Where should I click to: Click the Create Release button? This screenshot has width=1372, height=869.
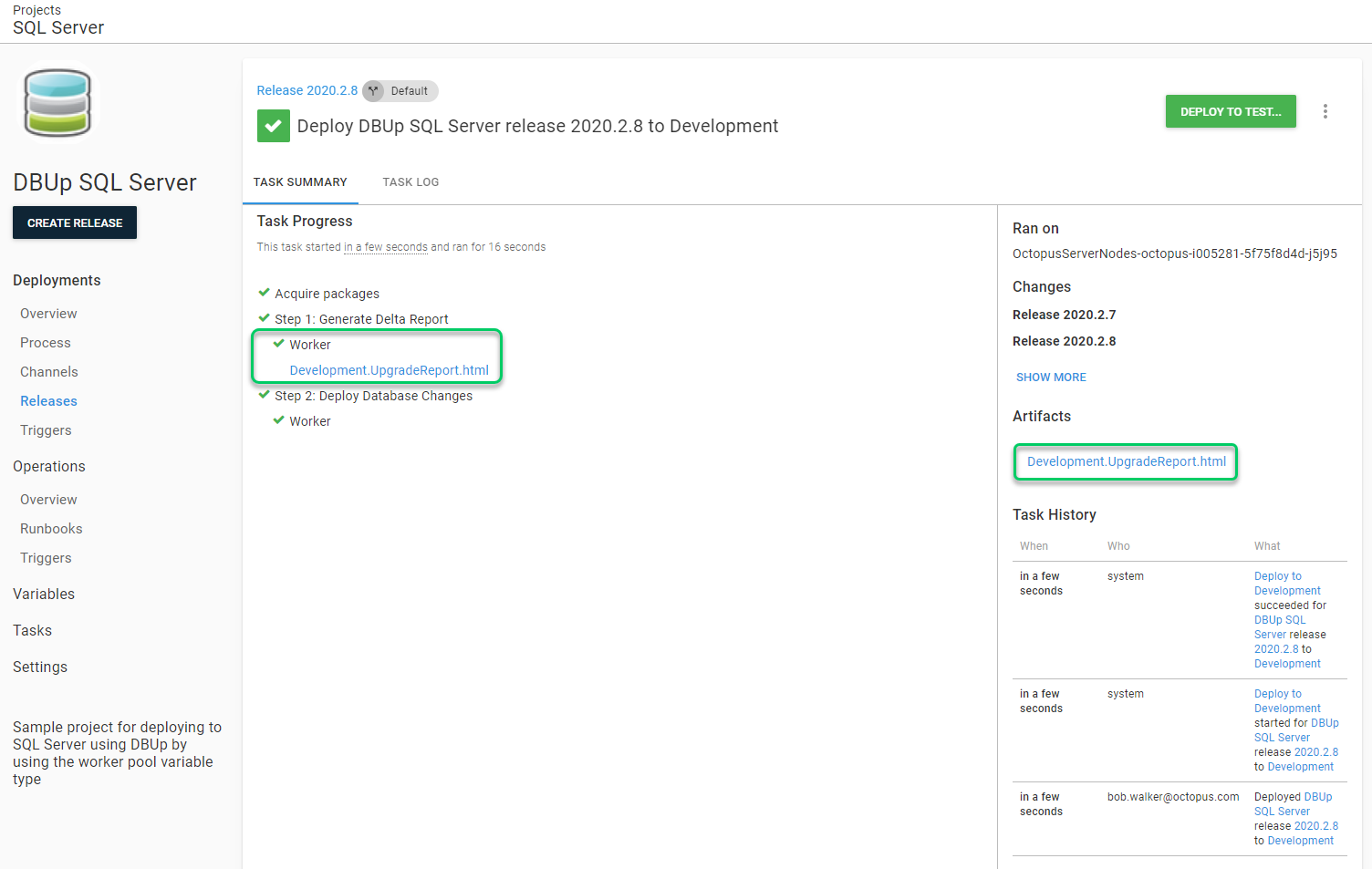[x=75, y=222]
